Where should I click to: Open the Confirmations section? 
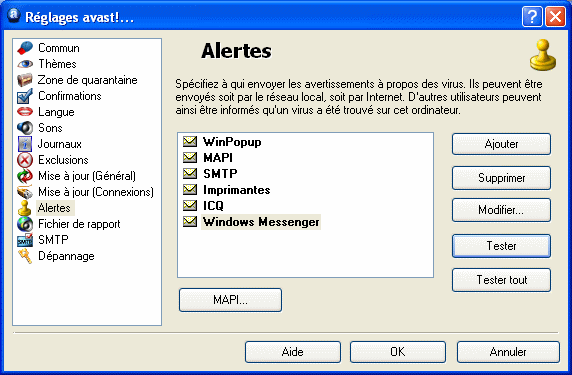(x=70, y=96)
